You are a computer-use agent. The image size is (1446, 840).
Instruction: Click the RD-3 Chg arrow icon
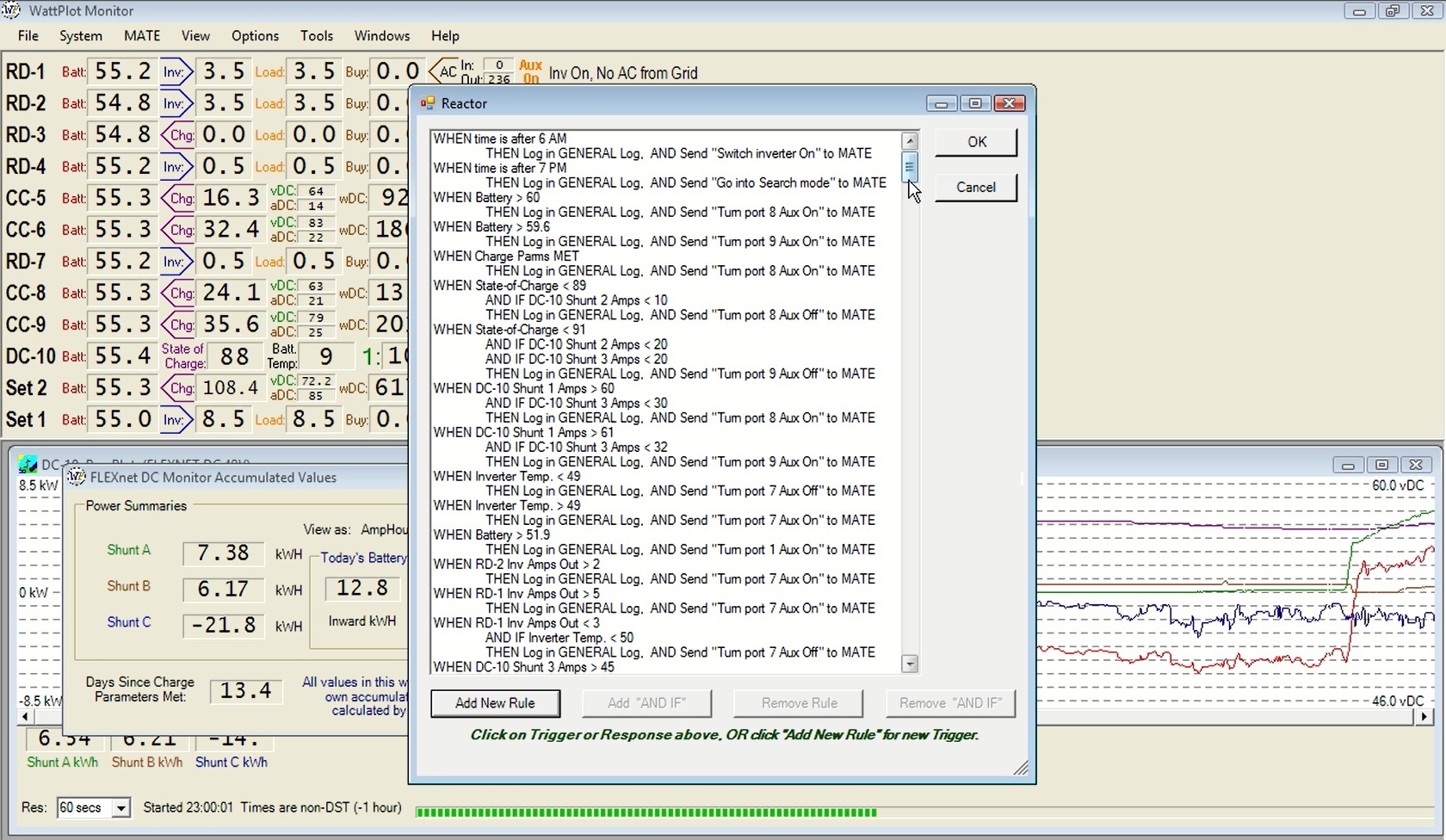click(178, 135)
